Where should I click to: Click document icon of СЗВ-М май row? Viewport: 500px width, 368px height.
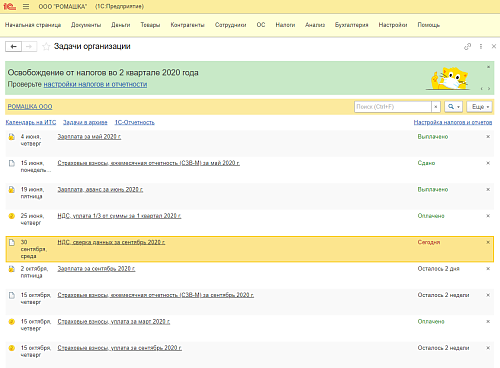click(12, 163)
